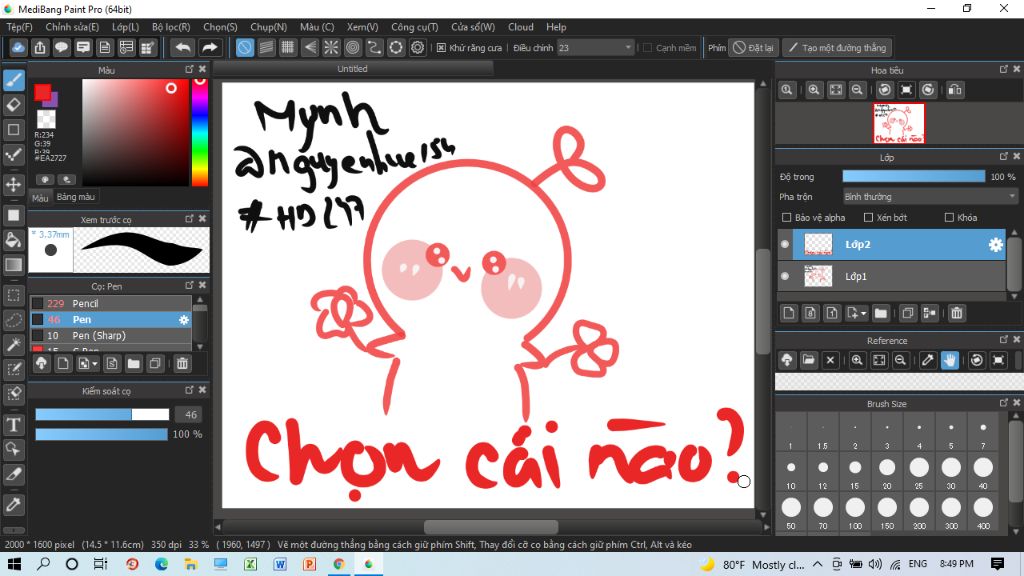Click the Navigator canvas thumbnail
This screenshot has height=576, width=1024.
(x=899, y=123)
